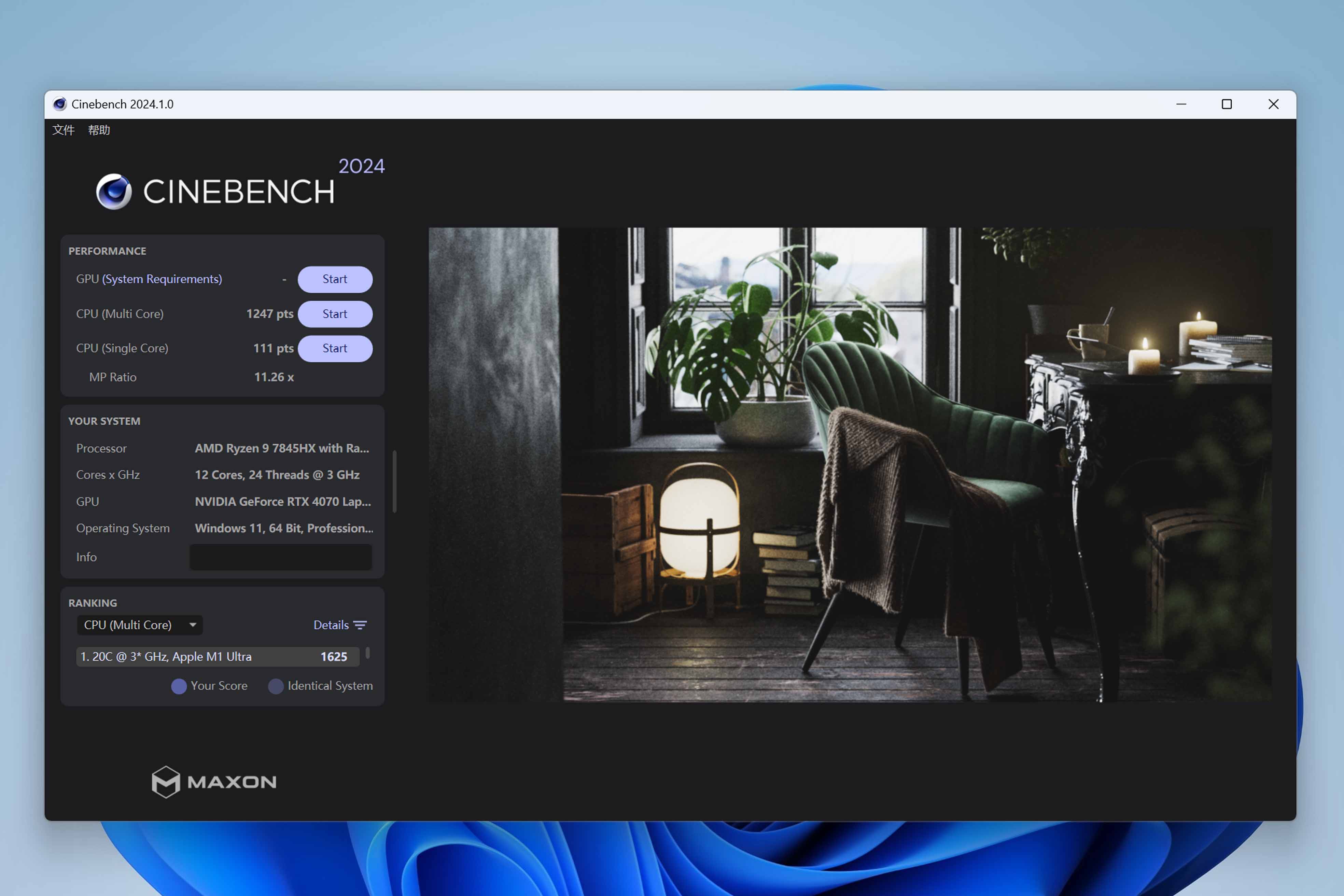Minimize the Cinebench window
The image size is (1344, 896).
[x=1181, y=104]
